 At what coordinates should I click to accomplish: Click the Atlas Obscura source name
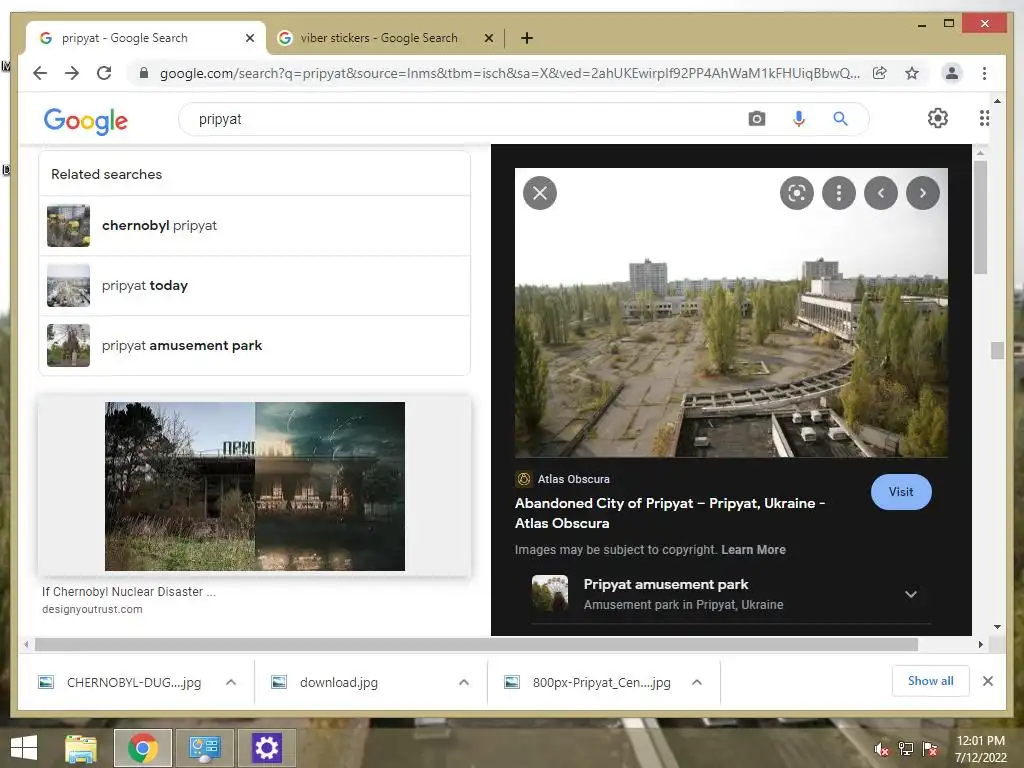(x=573, y=479)
